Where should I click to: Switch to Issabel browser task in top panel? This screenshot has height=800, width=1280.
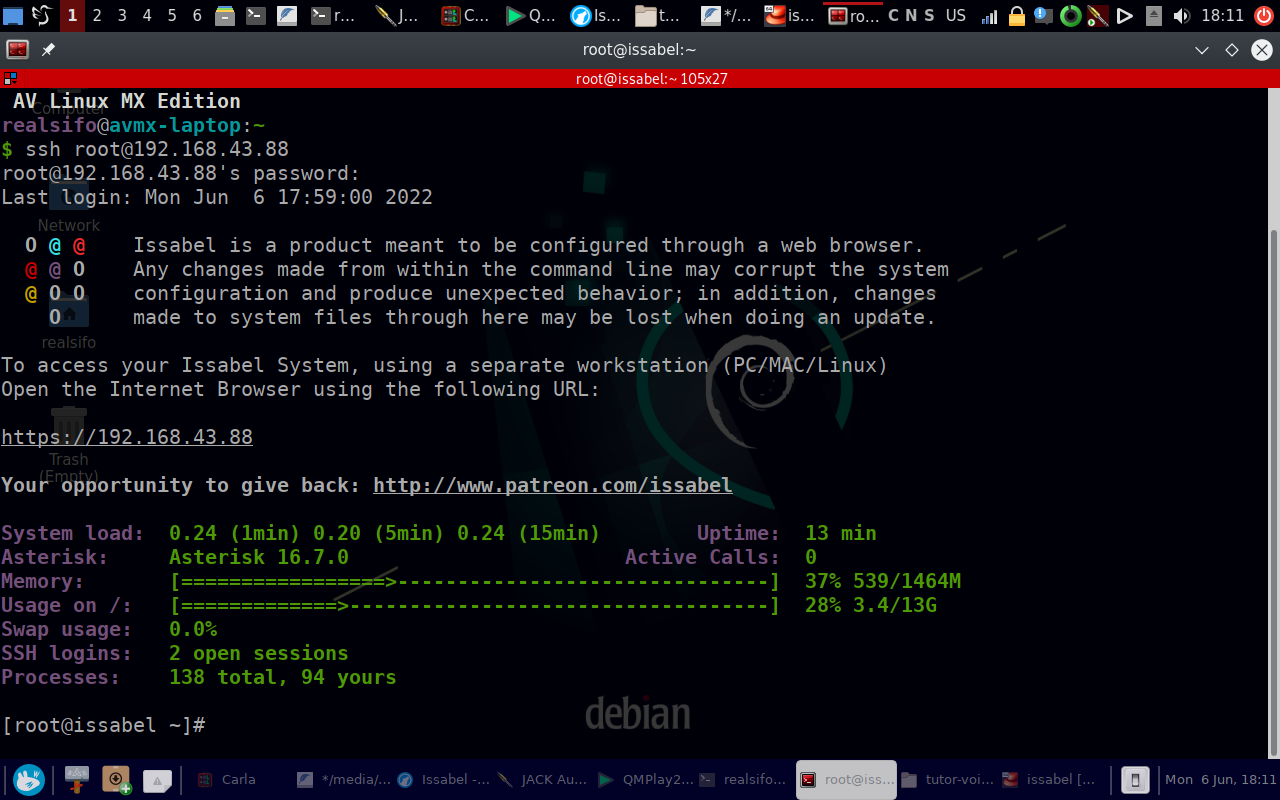pyautogui.click(x=595, y=16)
